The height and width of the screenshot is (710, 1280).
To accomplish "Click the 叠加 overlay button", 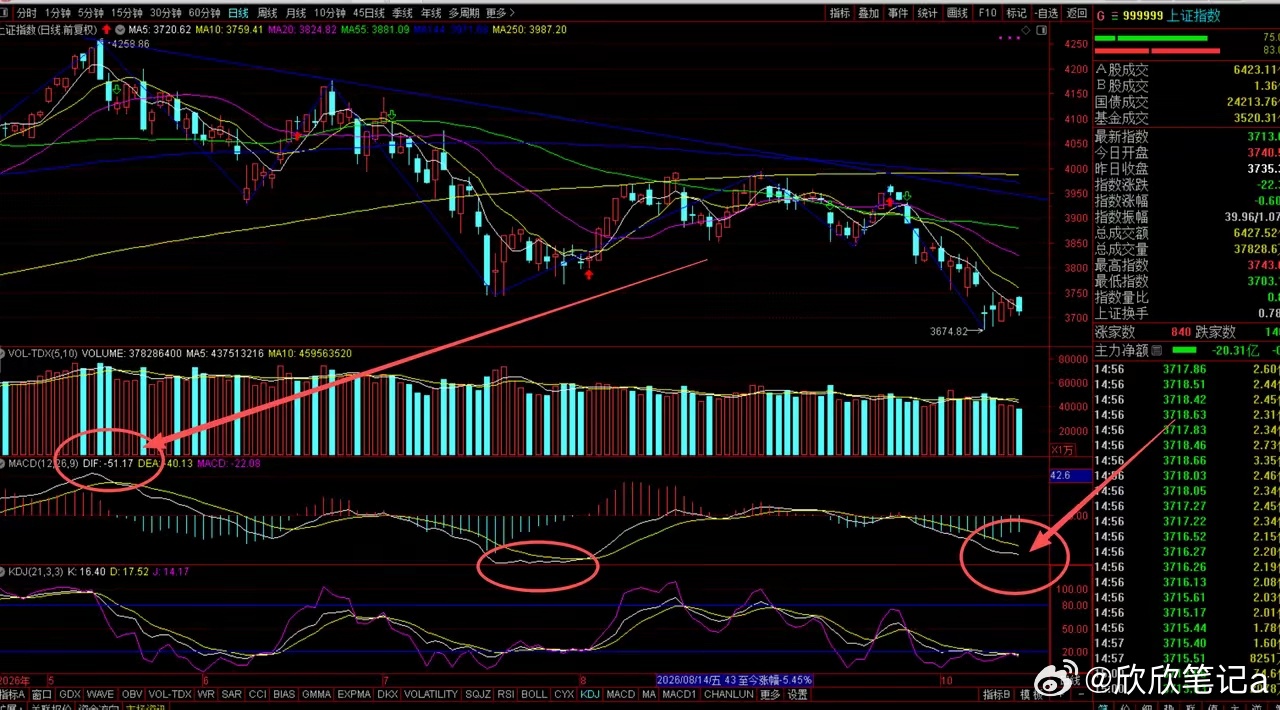I will 869,13.
